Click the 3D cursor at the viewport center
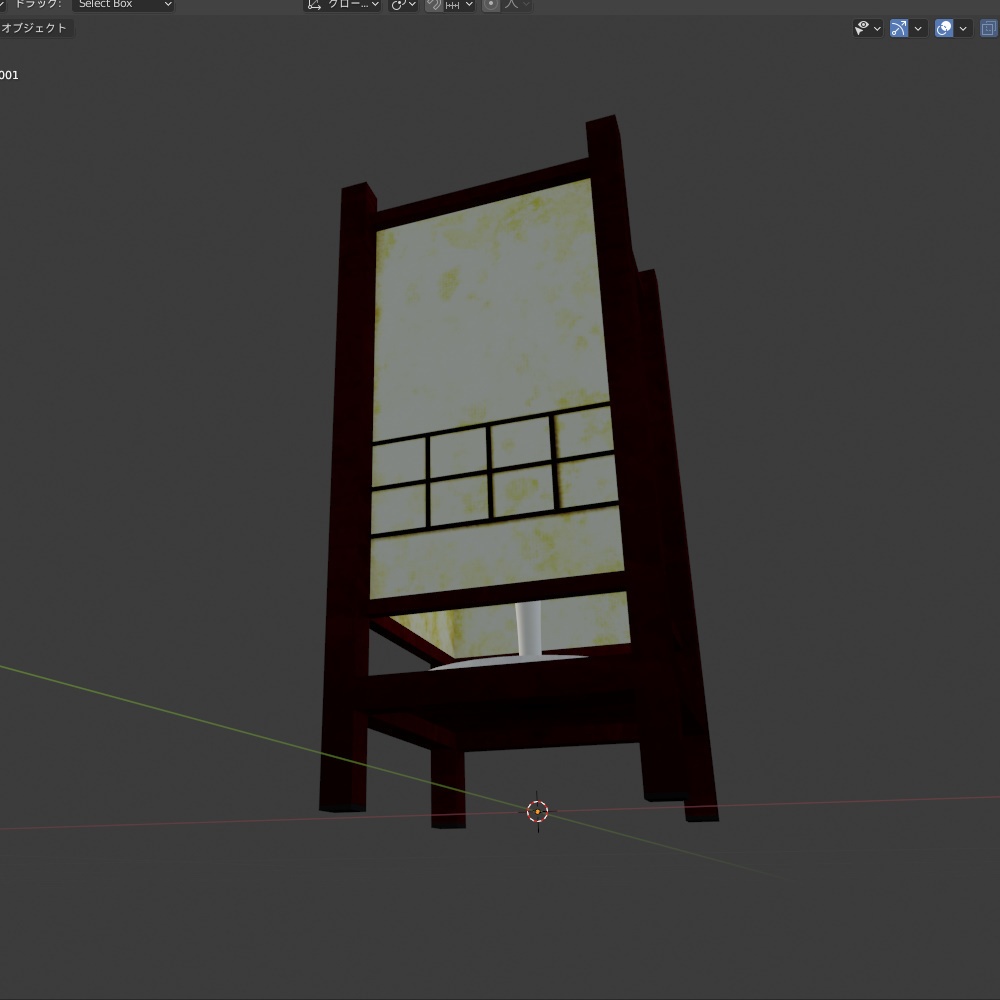This screenshot has width=1000, height=1000. (x=536, y=812)
